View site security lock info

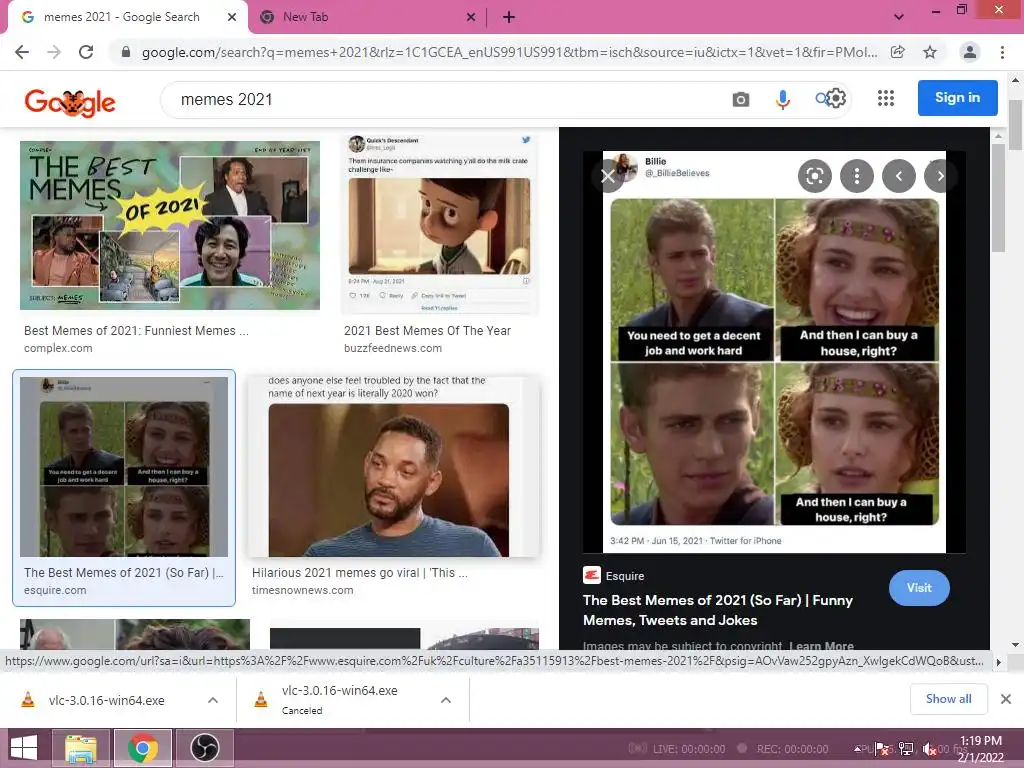[x=126, y=52]
